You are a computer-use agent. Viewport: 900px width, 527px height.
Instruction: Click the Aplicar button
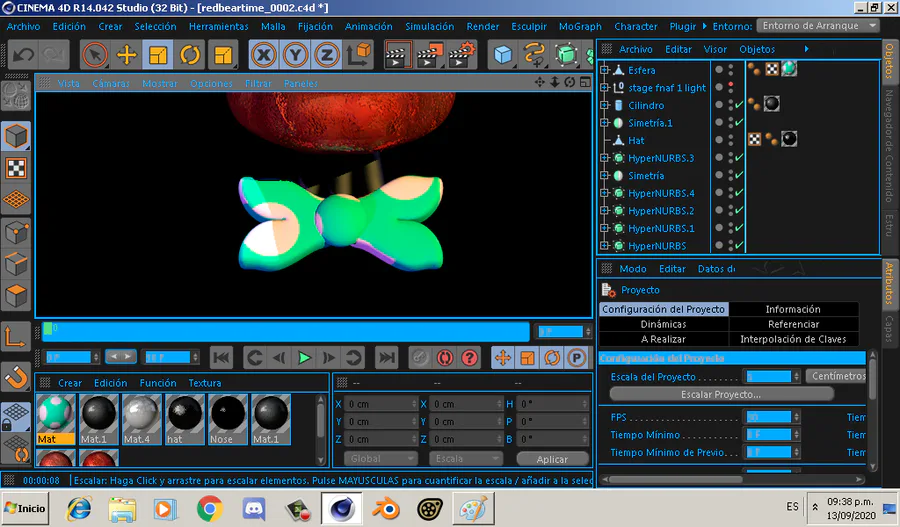[552, 459]
